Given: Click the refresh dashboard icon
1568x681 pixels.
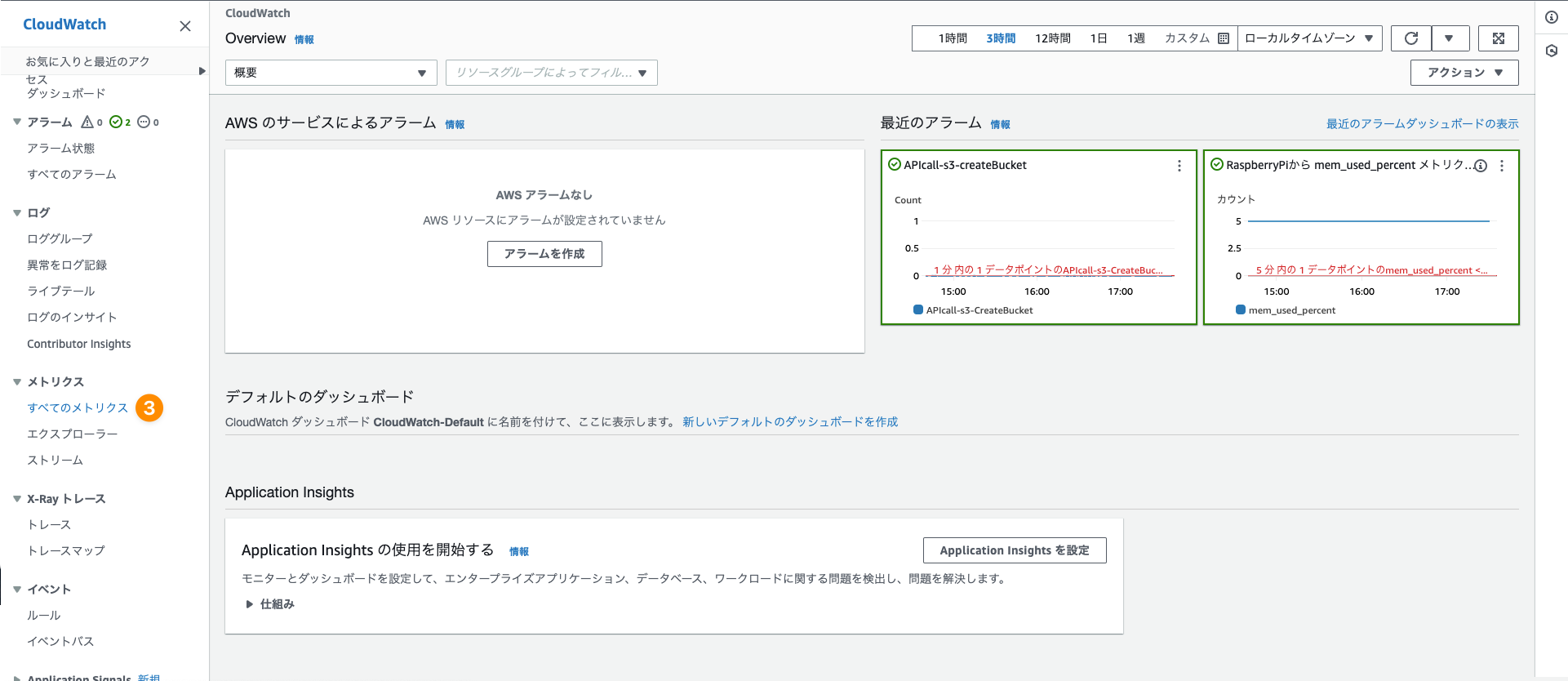Looking at the screenshot, I should pos(1411,38).
